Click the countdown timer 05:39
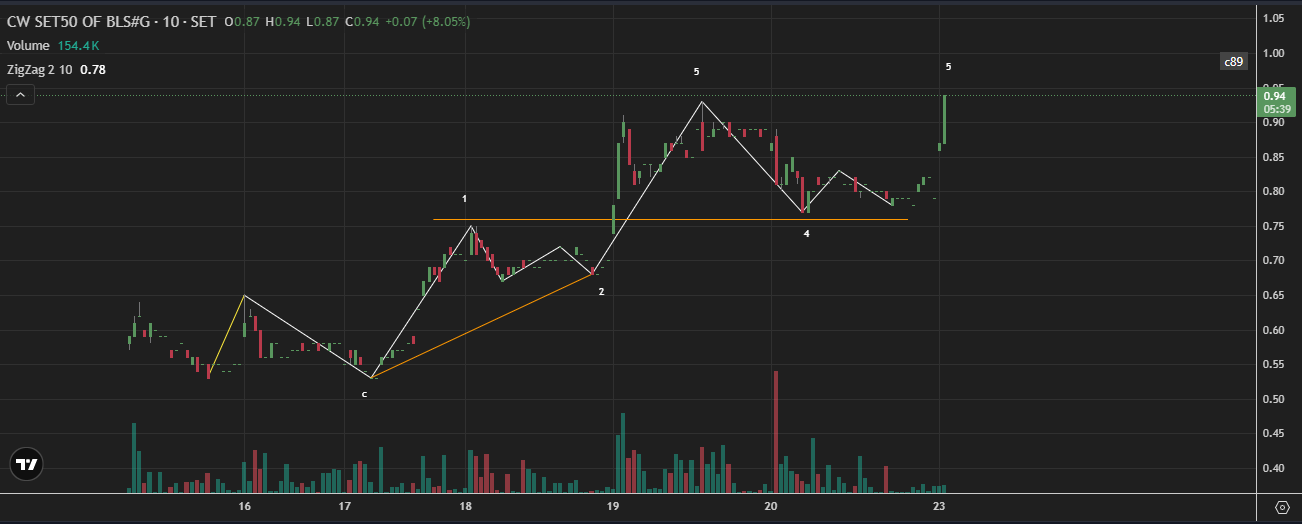The width and height of the screenshot is (1302, 524). 1275,108
